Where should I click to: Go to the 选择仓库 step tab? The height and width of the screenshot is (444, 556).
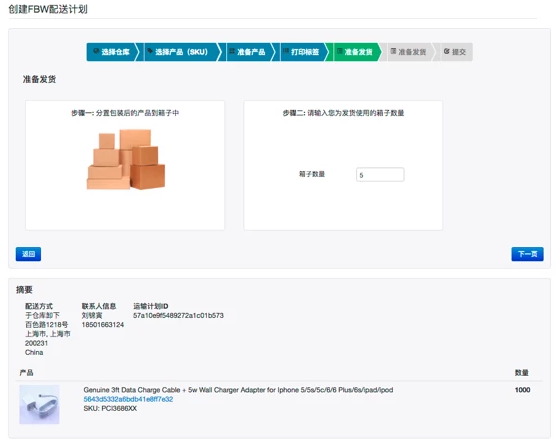tap(112, 52)
